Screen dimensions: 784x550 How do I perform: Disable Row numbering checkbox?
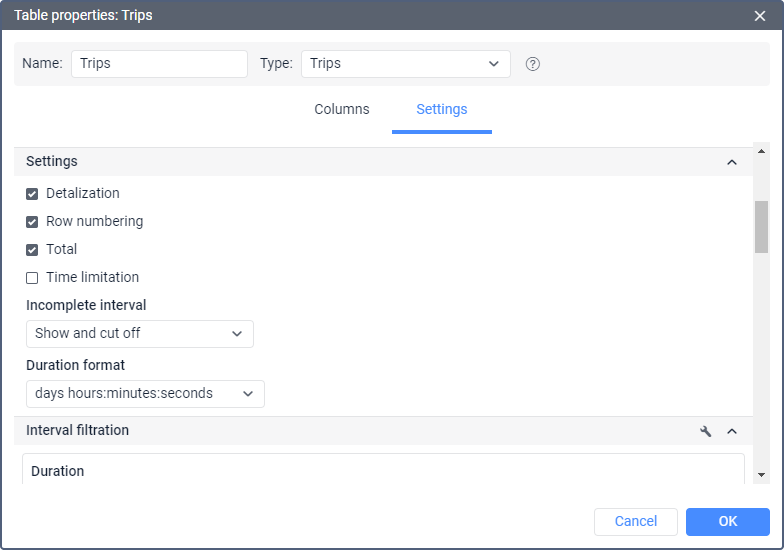pyautogui.click(x=32, y=222)
